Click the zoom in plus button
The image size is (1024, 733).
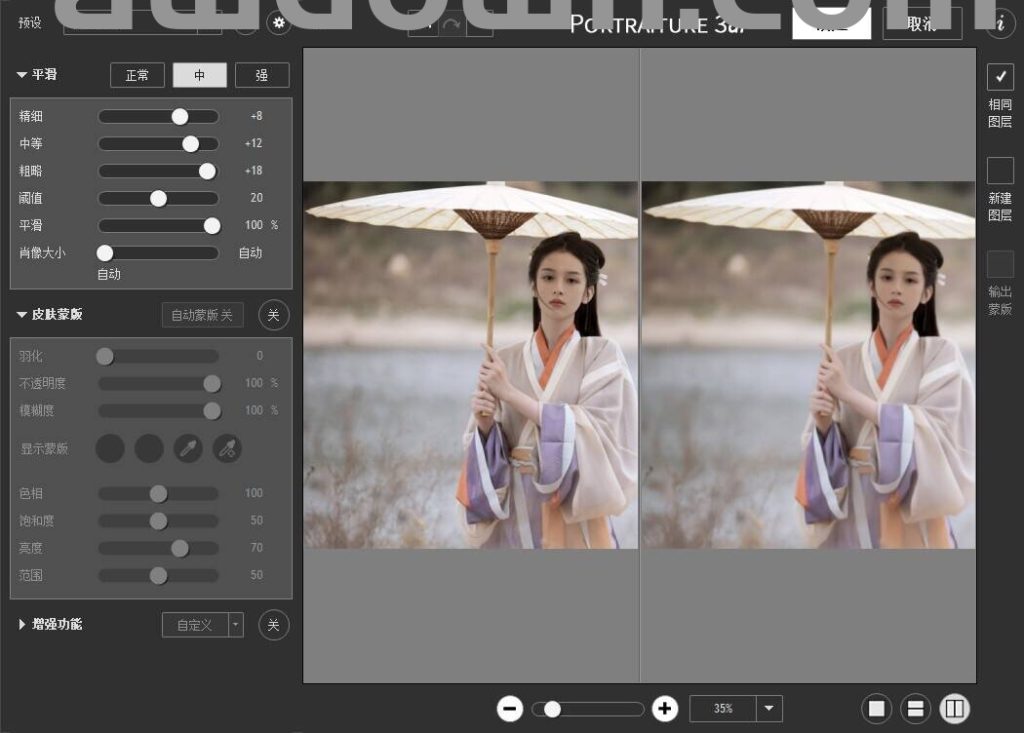tap(665, 709)
